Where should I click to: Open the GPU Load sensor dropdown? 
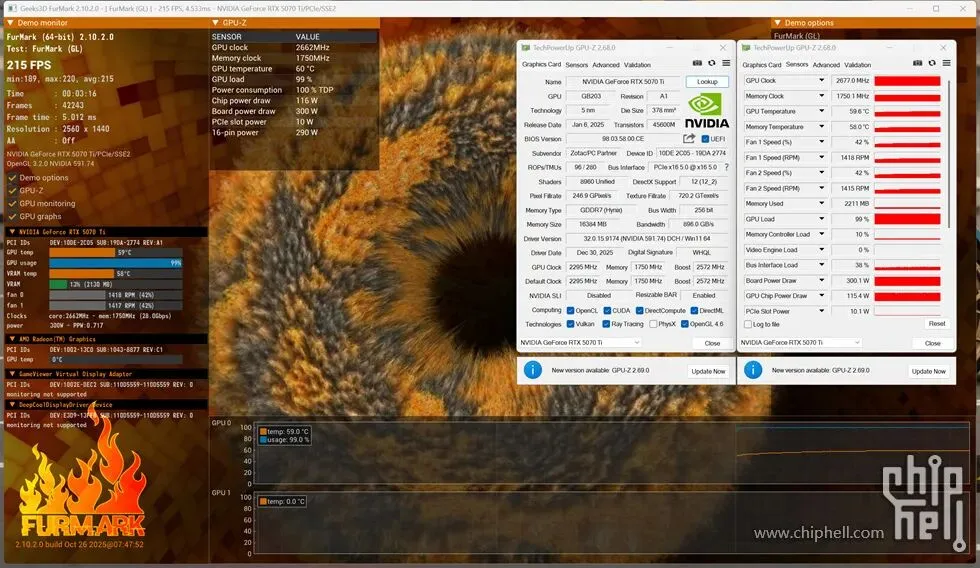point(821,219)
